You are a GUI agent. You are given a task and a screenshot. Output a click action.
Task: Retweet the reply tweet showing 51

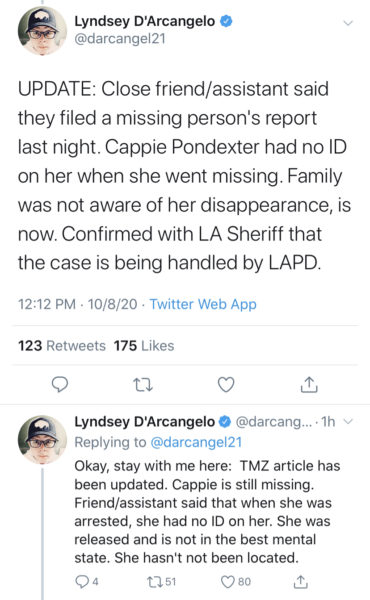point(161,582)
